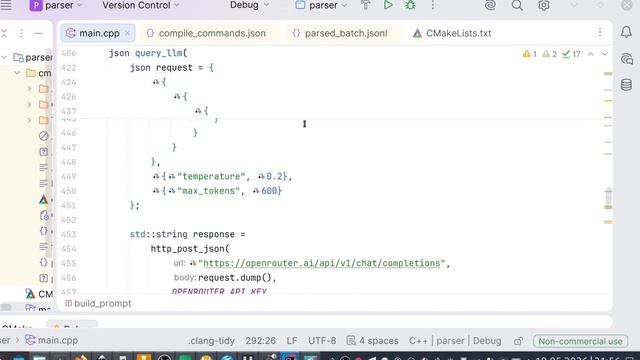Click the build_prompt breadcrumb

click(x=98, y=303)
